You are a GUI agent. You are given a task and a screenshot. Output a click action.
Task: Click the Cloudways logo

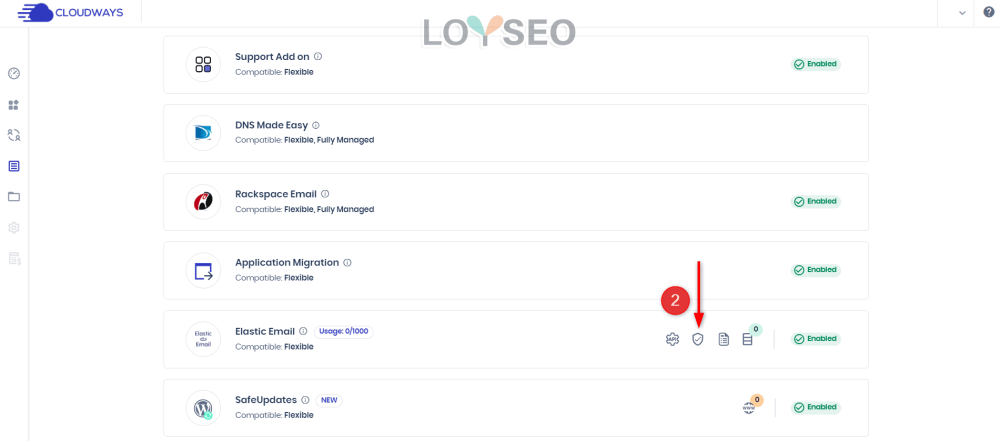[70, 12]
